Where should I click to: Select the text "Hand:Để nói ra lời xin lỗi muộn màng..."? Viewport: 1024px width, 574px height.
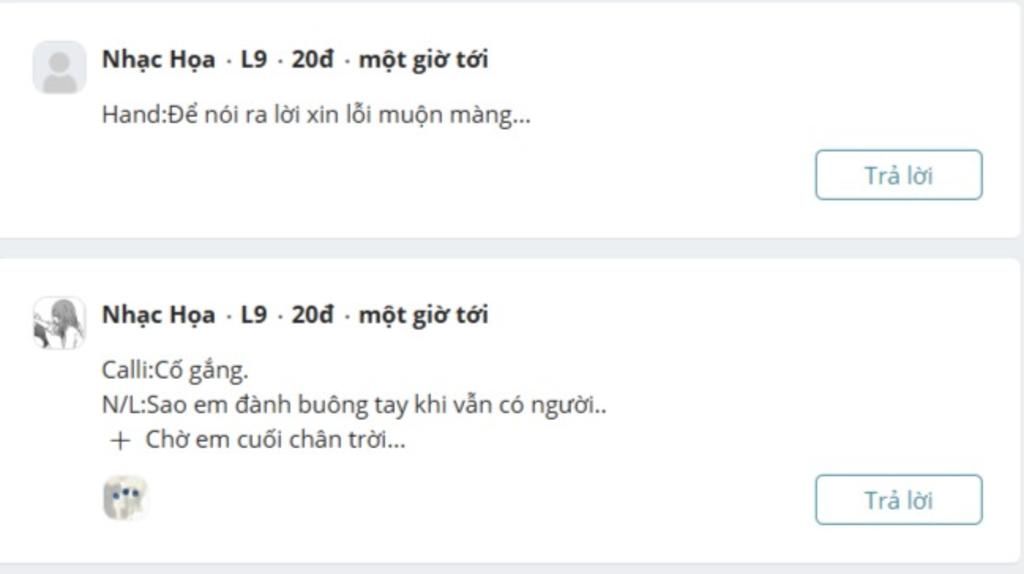316,115
